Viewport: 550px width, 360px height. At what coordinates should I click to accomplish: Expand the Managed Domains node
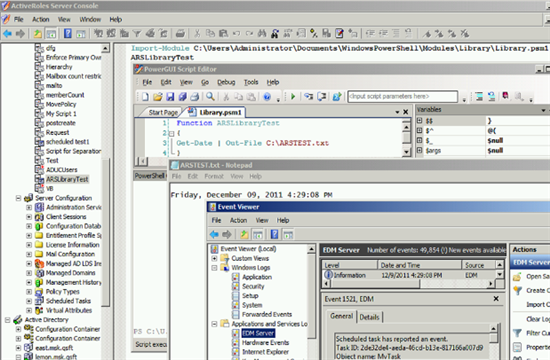click(x=29, y=273)
